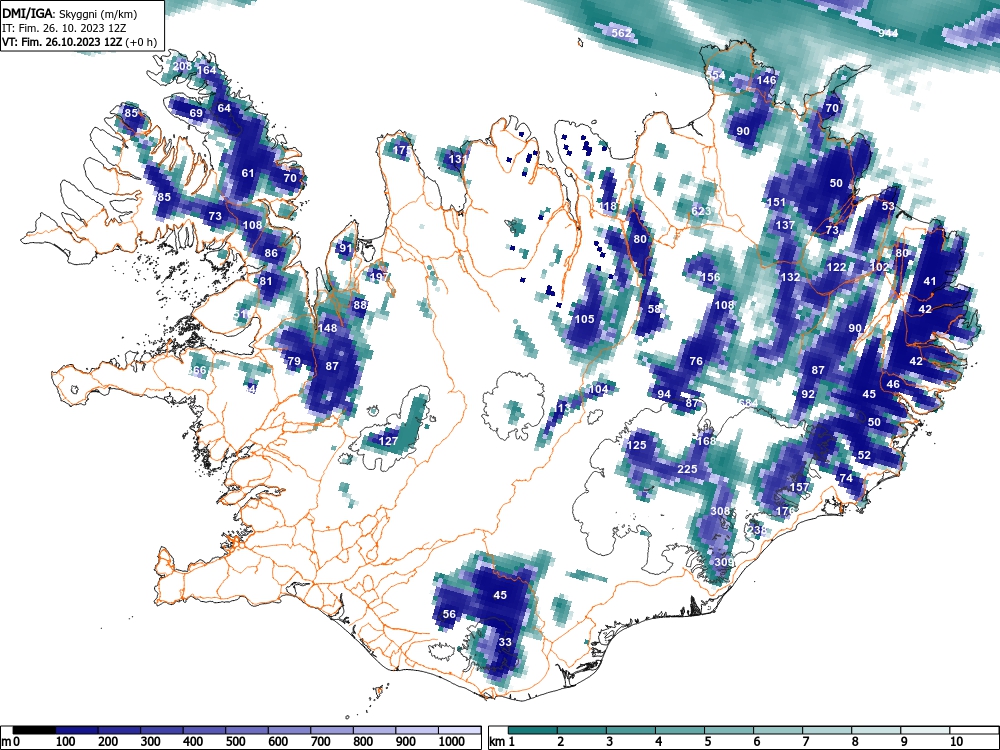Choose the lightest lavender swatch above 1000 m
Screen dimensions: 1000x750
click(459, 730)
